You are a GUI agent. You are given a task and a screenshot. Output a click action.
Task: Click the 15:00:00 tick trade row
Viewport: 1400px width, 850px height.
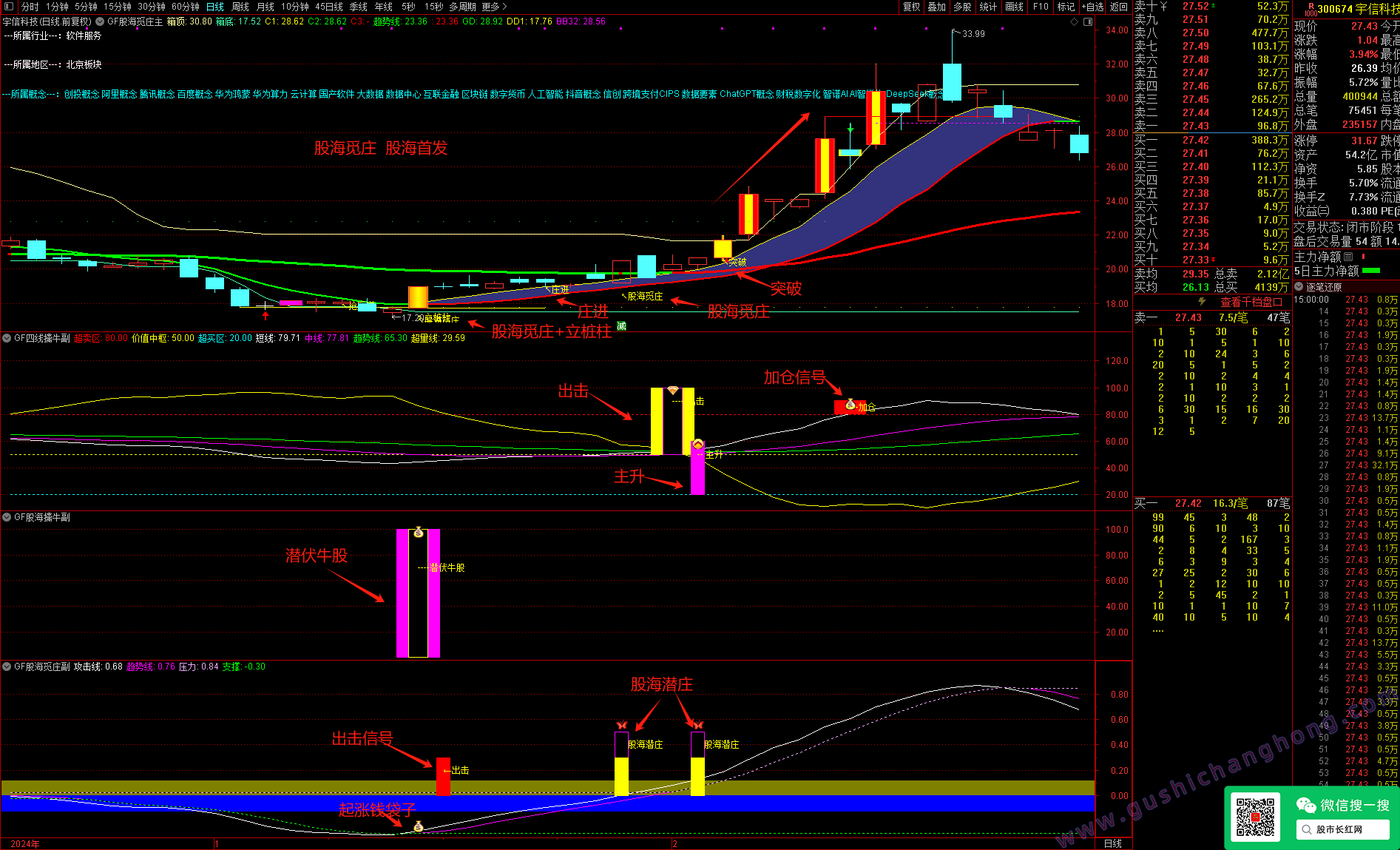click(1345, 300)
